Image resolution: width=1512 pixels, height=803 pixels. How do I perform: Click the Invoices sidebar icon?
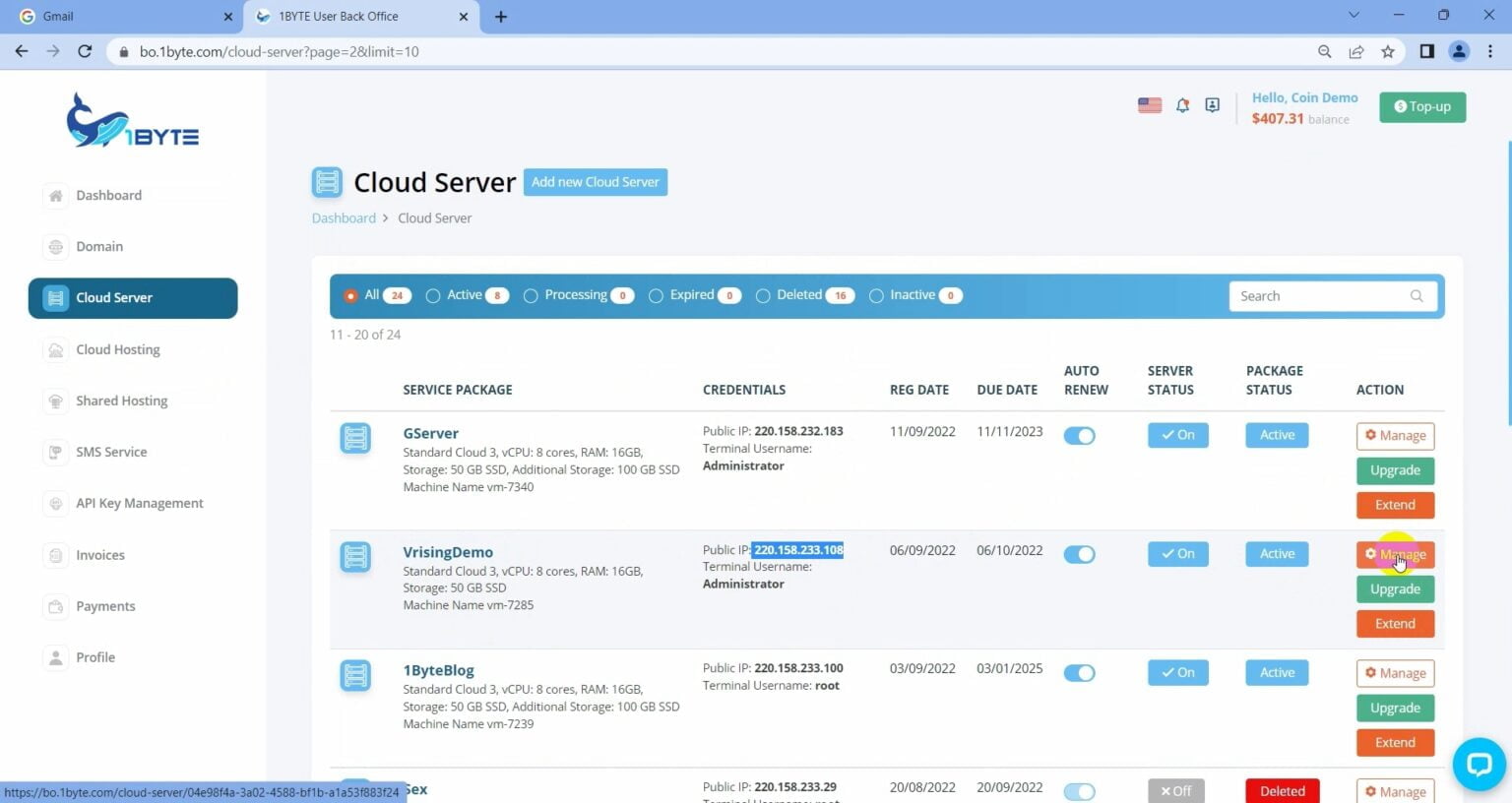point(56,555)
